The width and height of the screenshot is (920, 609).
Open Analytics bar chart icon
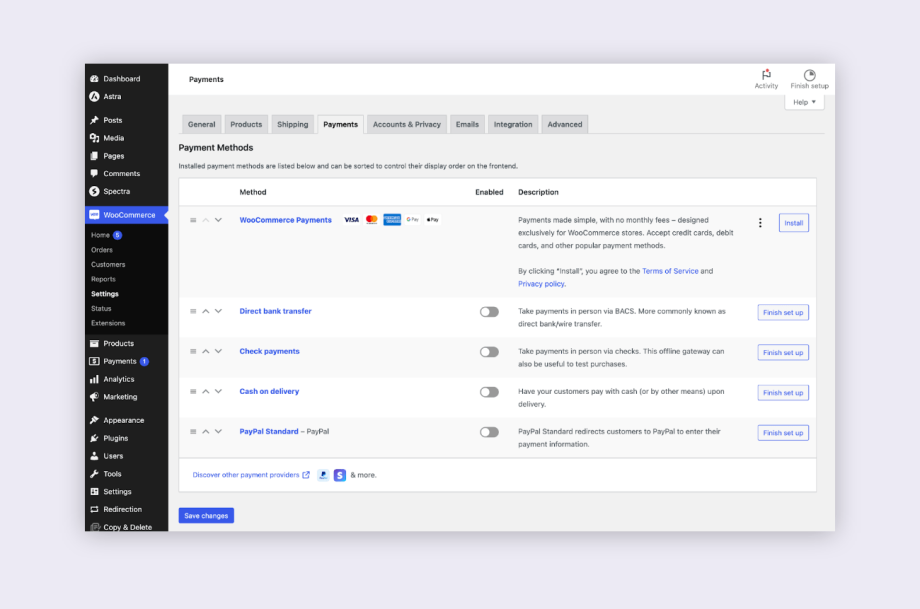(94, 379)
